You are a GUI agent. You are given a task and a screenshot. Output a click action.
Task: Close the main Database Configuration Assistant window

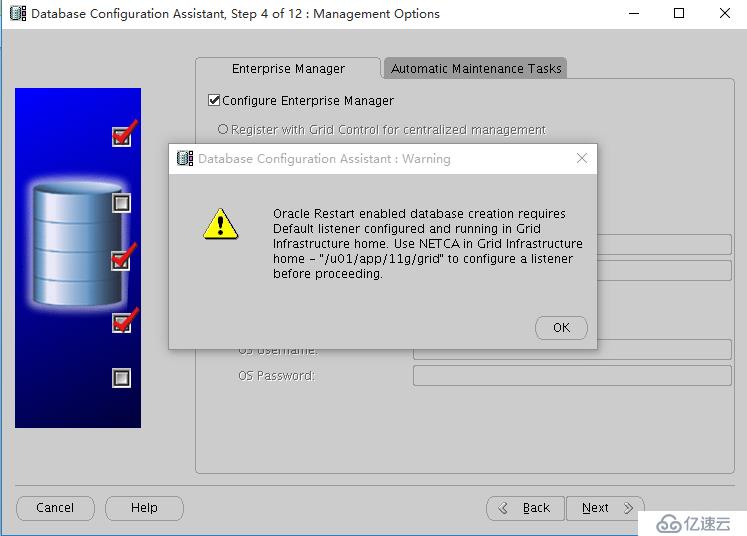[725, 13]
